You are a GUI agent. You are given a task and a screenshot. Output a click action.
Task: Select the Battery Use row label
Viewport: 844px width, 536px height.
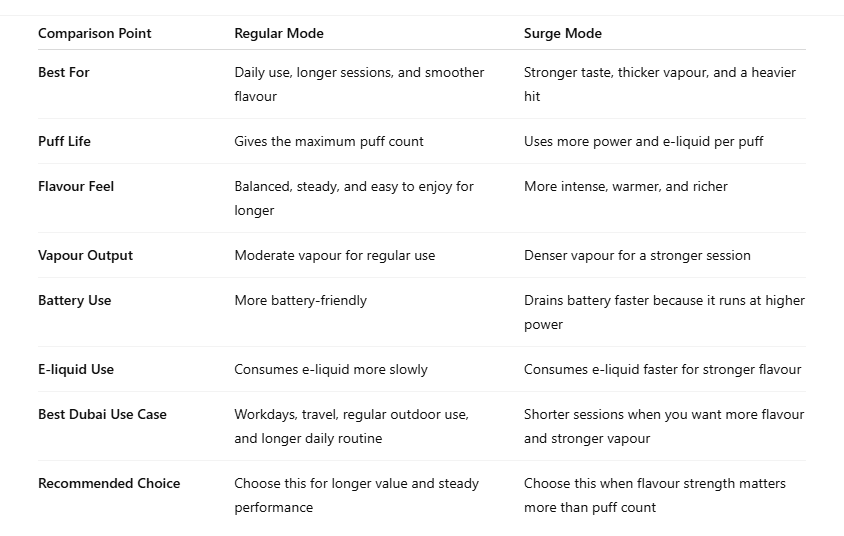click(74, 300)
